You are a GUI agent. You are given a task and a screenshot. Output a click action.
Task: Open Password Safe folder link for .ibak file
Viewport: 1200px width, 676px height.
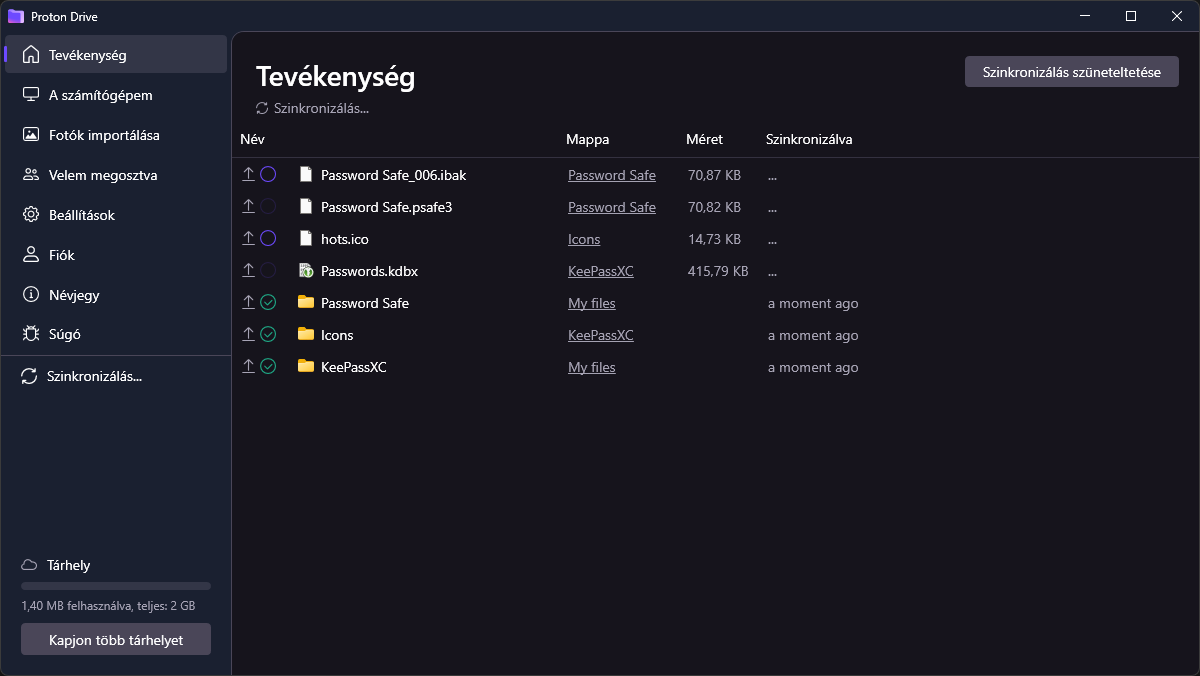[612, 175]
